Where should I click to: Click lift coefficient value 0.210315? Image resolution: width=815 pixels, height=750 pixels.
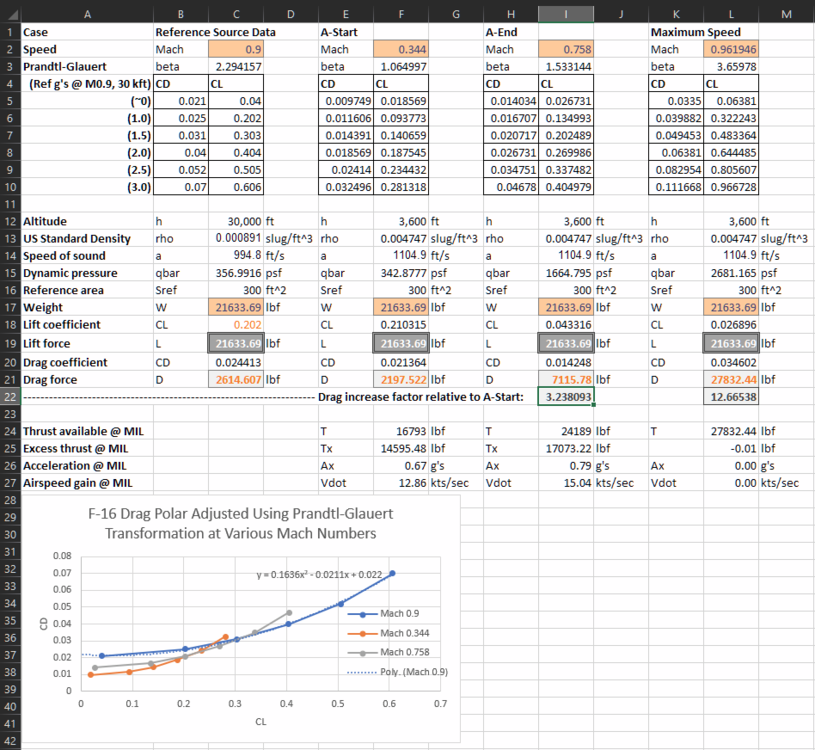(401, 324)
